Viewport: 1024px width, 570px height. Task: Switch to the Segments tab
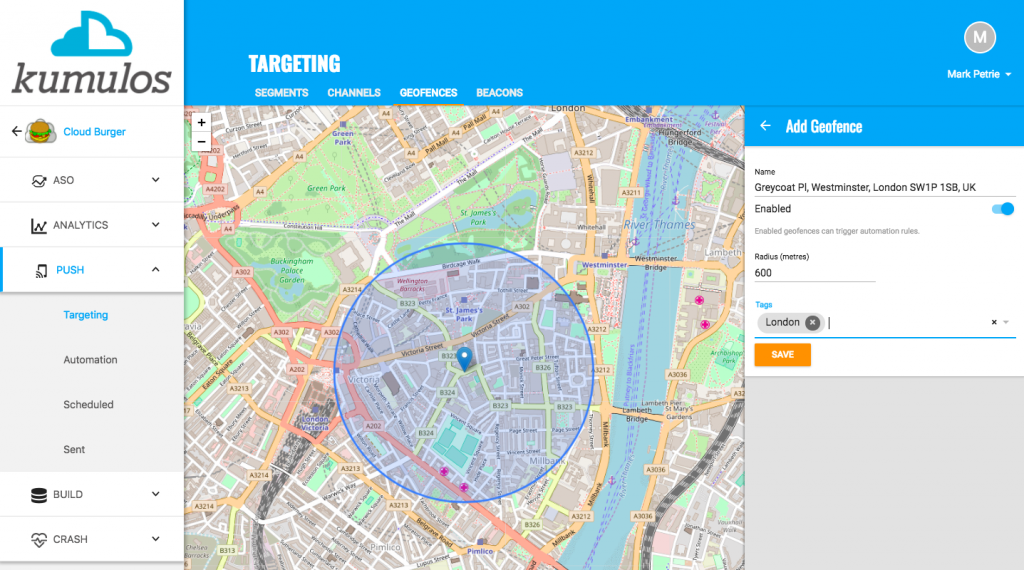(281, 93)
